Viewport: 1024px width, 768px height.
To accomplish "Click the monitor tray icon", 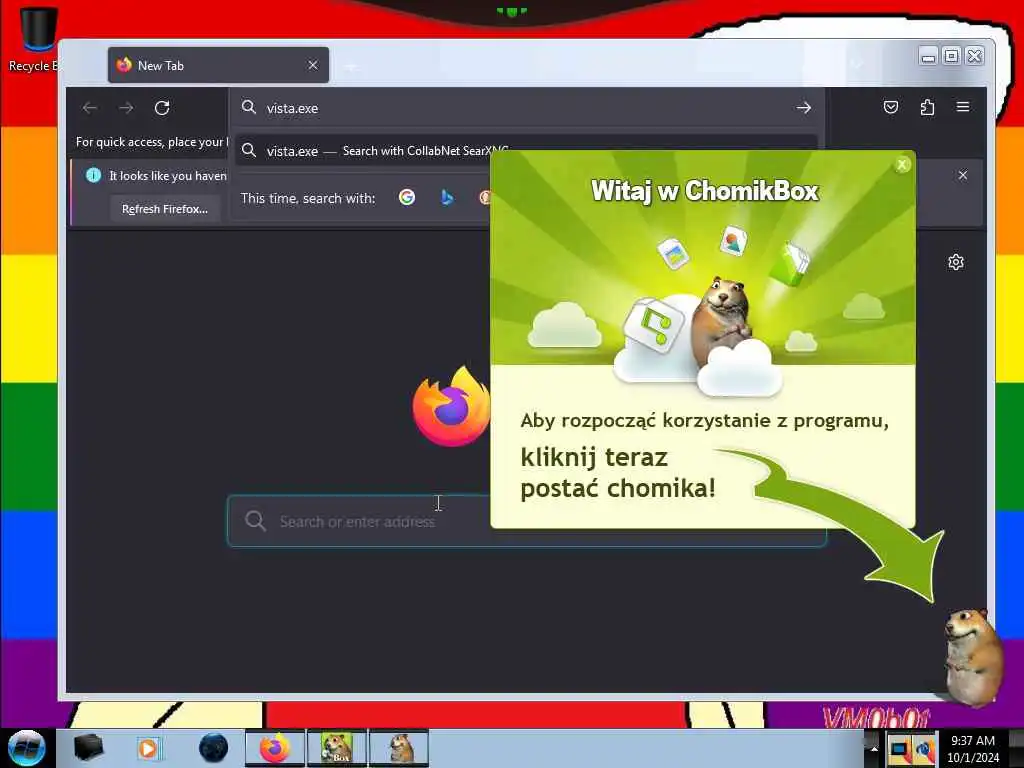I will pos(899,750).
